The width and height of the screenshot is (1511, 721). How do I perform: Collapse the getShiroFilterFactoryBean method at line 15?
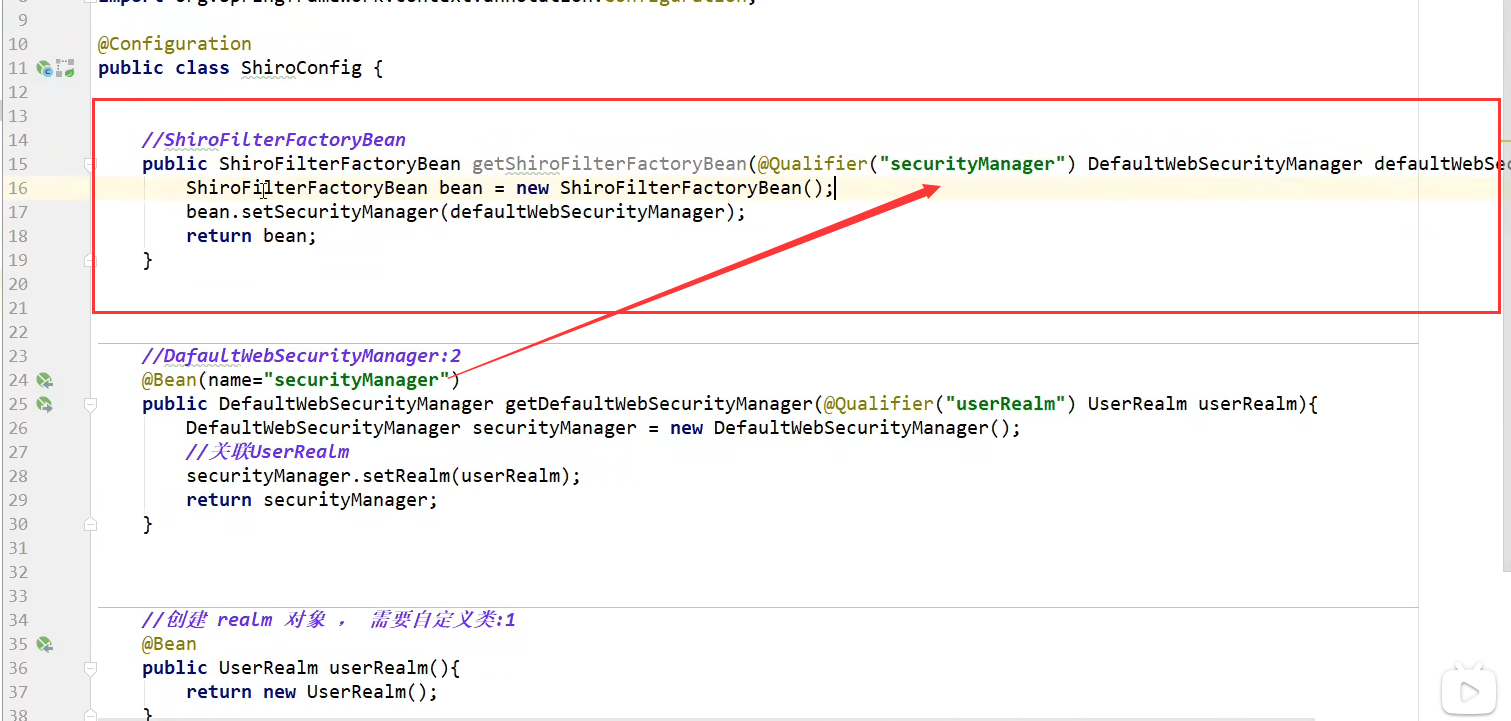tap(90, 164)
